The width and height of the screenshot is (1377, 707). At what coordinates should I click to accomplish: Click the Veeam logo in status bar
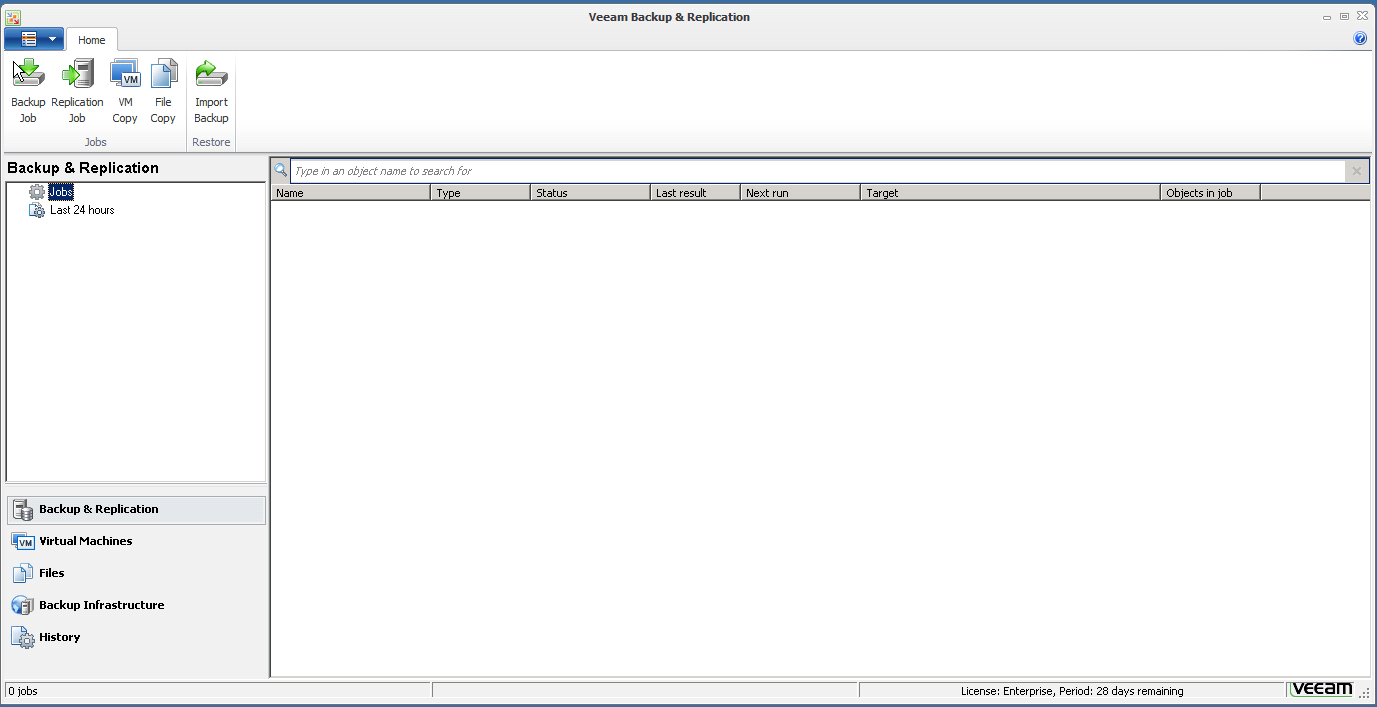tap(1321, 689)
